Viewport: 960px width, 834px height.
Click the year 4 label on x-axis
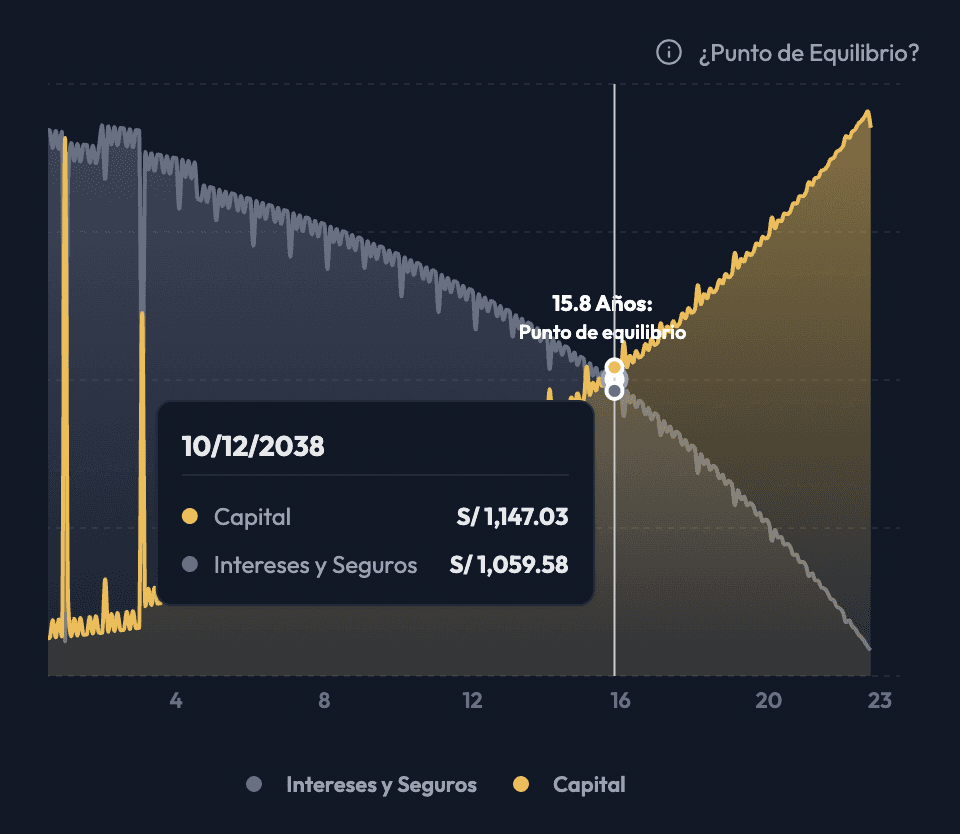click(x=176, y=700)
